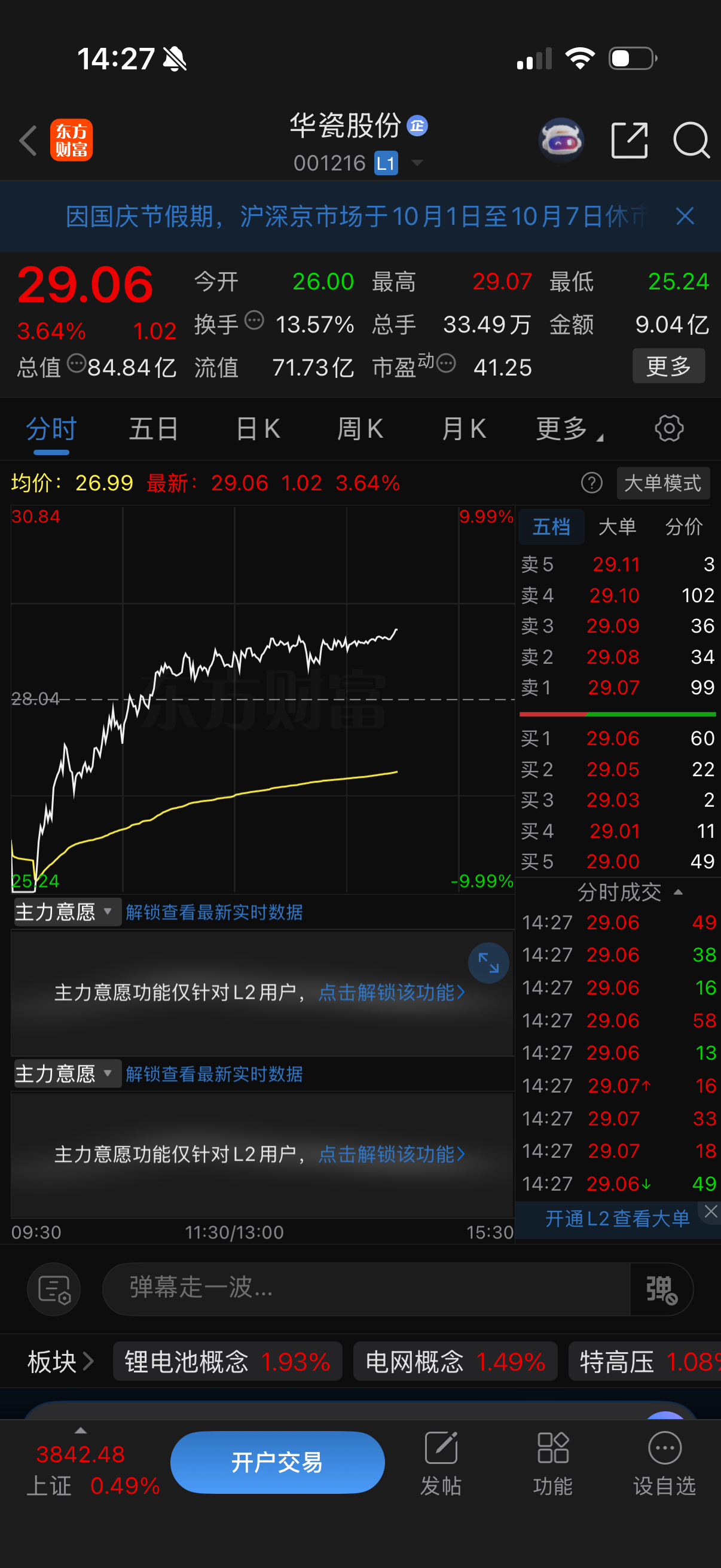Expand the stock code 001216 dropdown arrow

[x=417, y=163]
